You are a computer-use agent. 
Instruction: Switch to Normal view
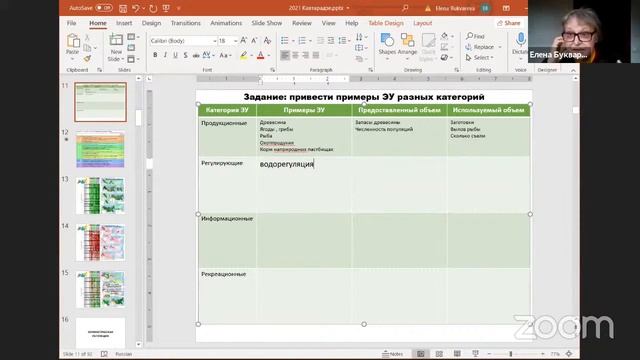coord(420,354)
